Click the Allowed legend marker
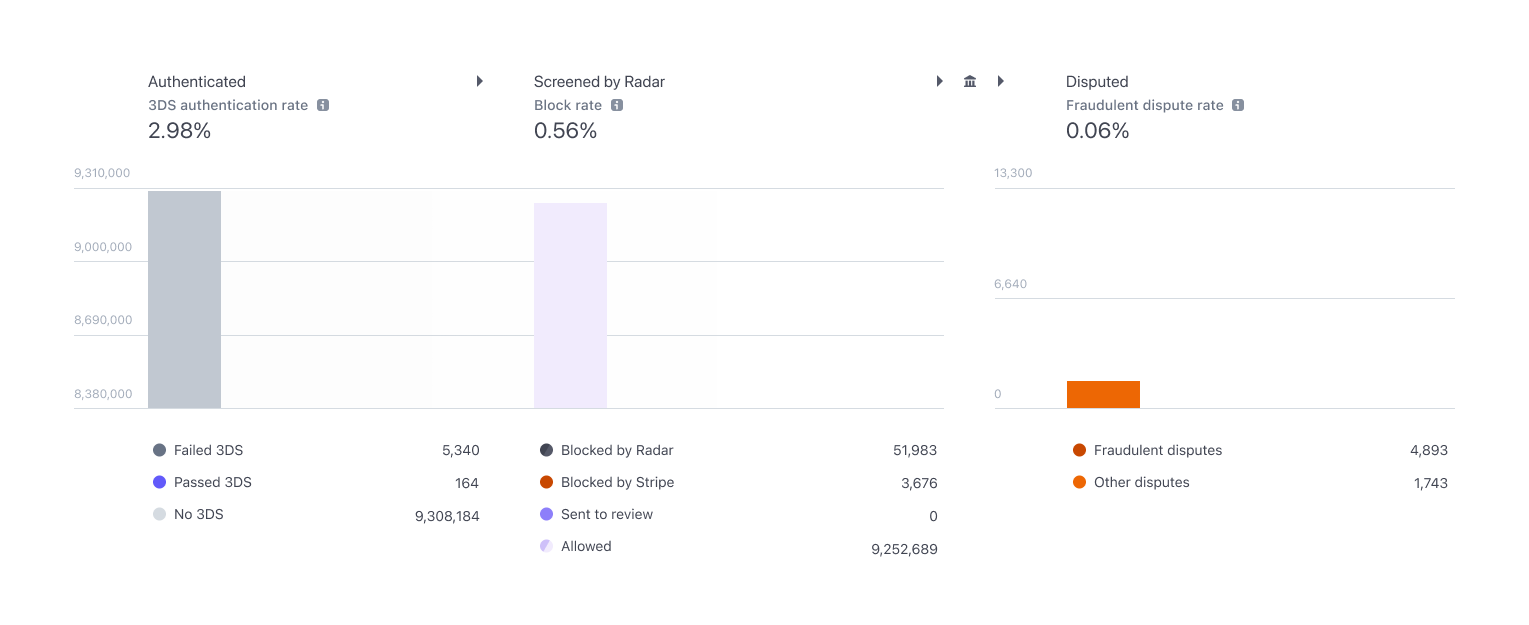The height and width of the screenshot is (625, 1529). tap(546, 547)
